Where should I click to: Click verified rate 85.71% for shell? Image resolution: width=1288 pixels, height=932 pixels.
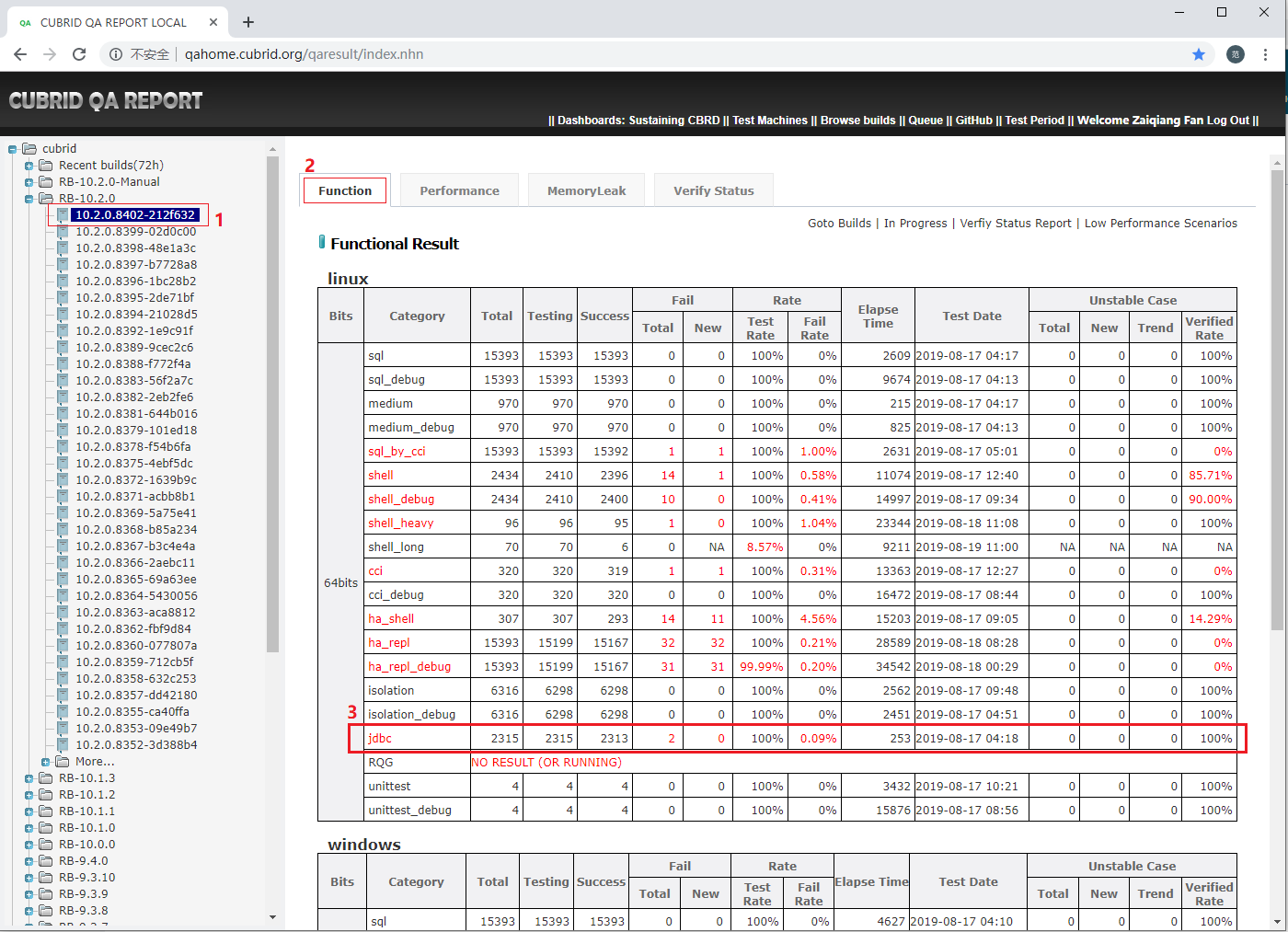pyautogui.click(x=1211, y=475)
